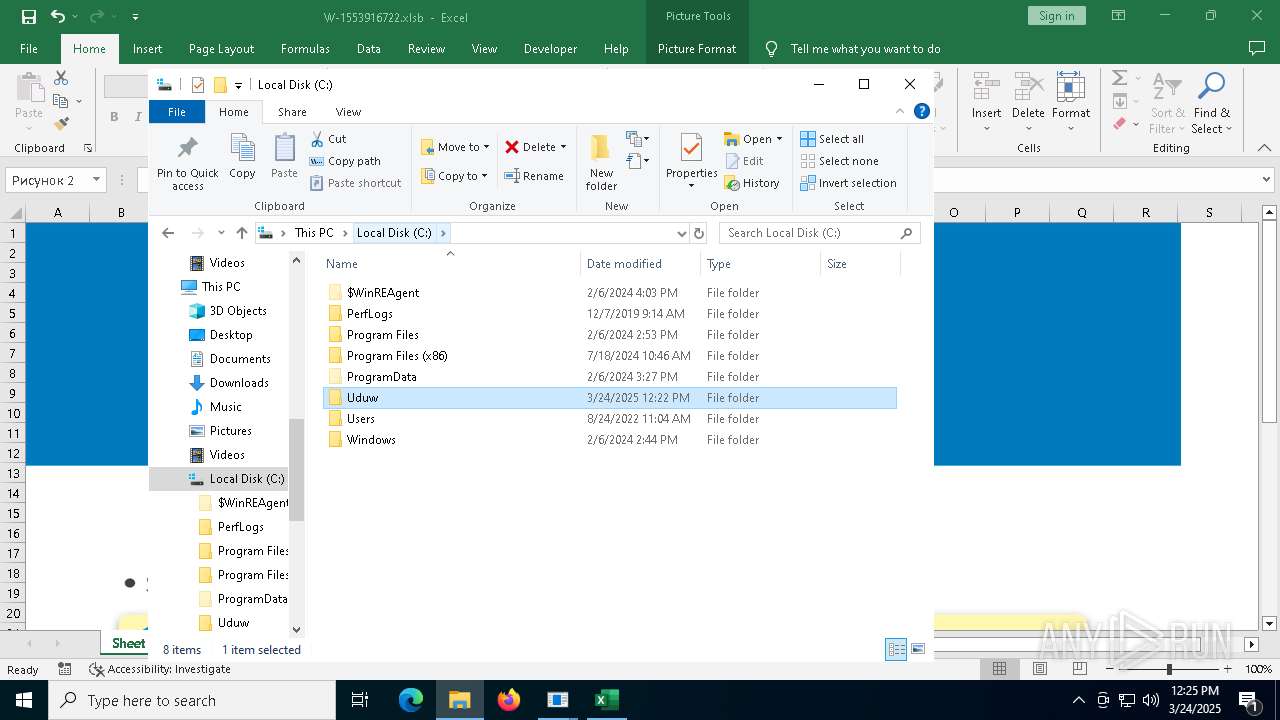Open Excel Find & Select
This screenshot has width=1280, height=720.
pyautogui.click(x=1212, y=102)
